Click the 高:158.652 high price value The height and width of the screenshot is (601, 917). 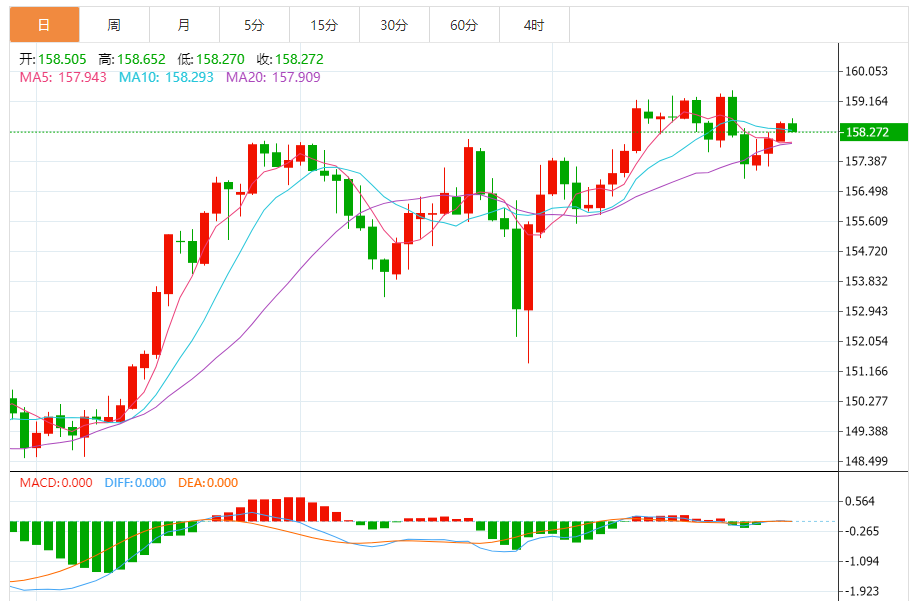[132, 59]
